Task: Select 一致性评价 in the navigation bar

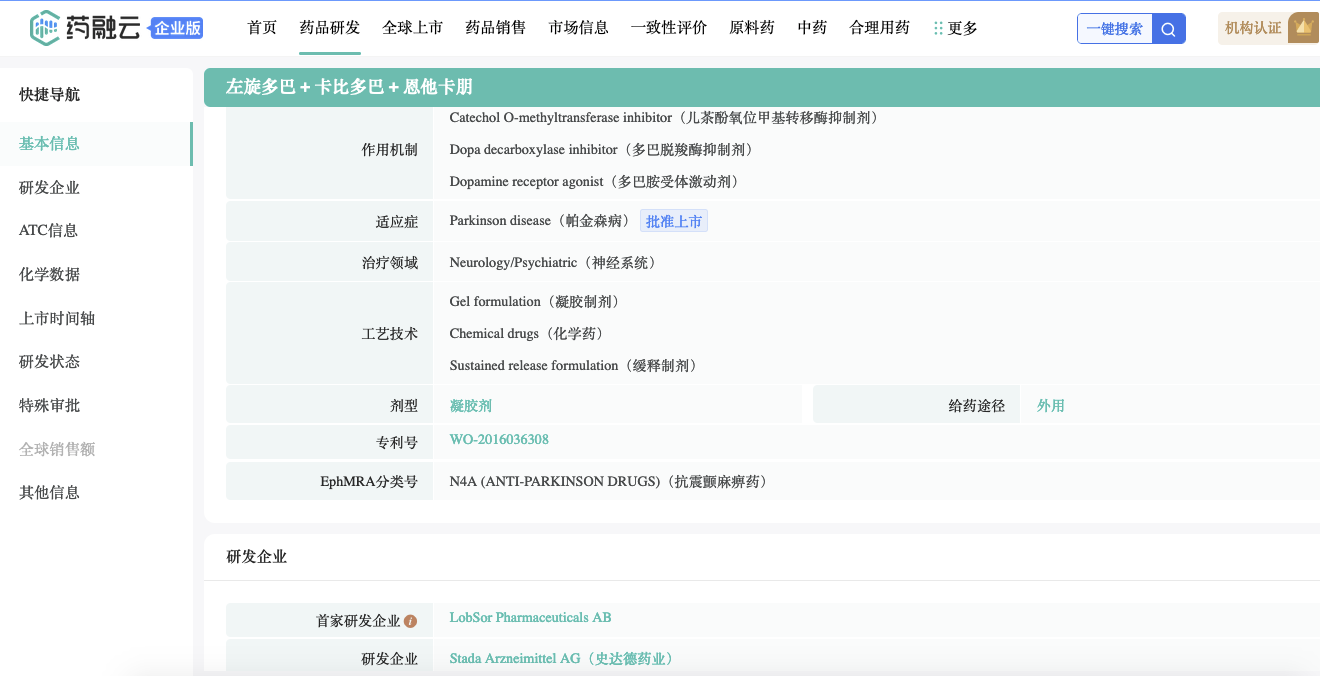Action: coord(668,28)
